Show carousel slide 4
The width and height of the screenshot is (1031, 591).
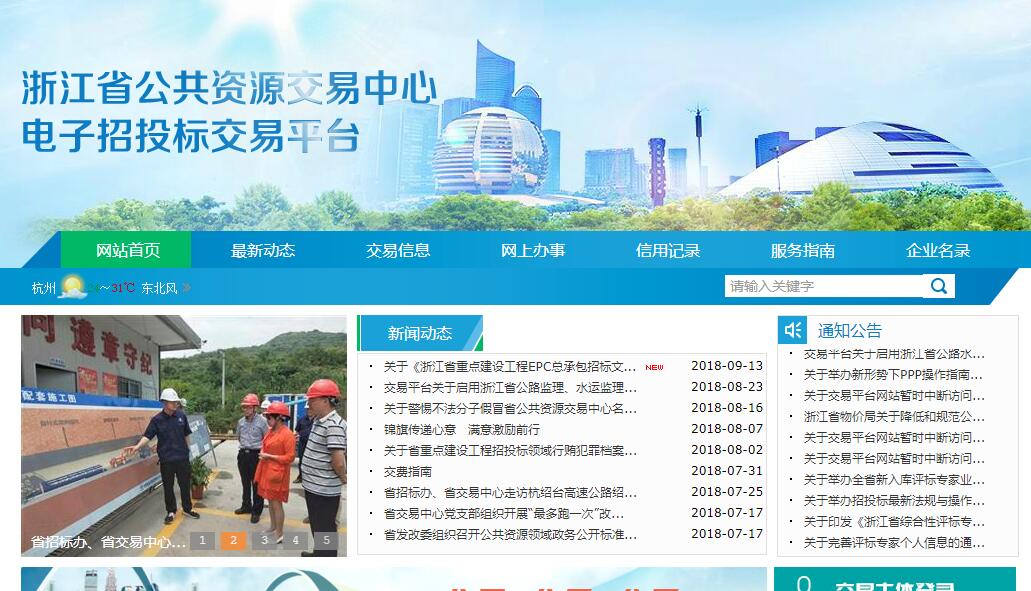(x=295, y=540)
